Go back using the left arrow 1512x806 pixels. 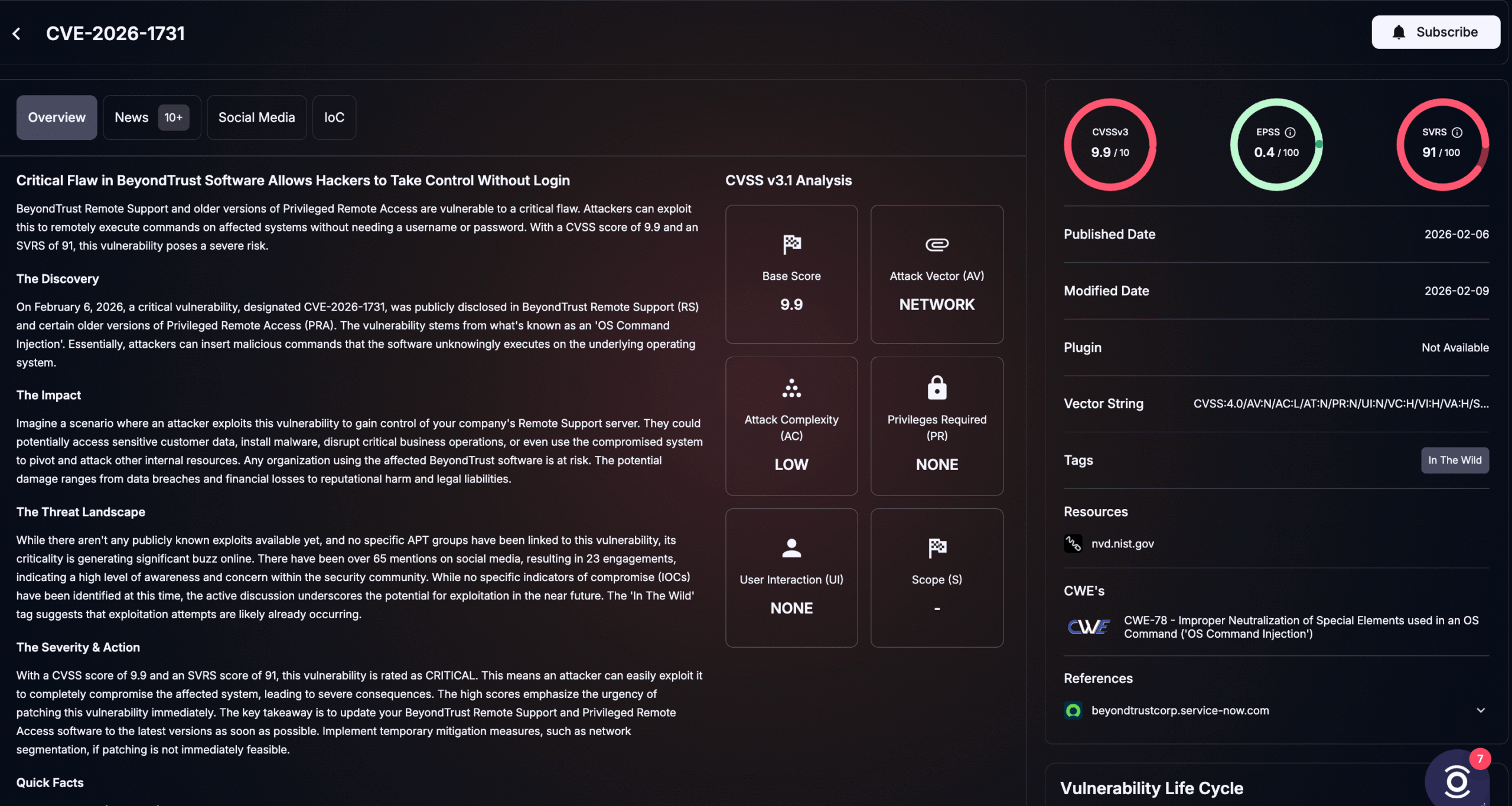(17, 34)
